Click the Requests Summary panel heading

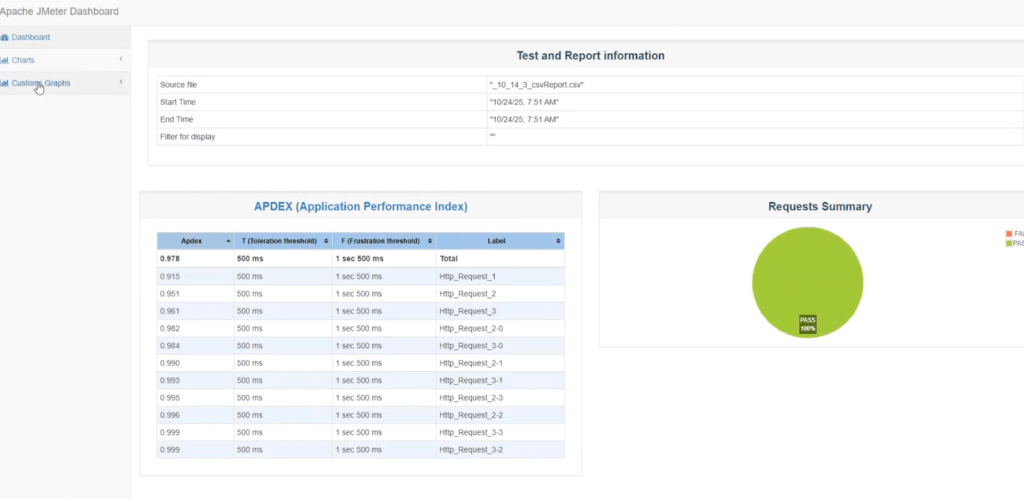[x=819, y=207]
